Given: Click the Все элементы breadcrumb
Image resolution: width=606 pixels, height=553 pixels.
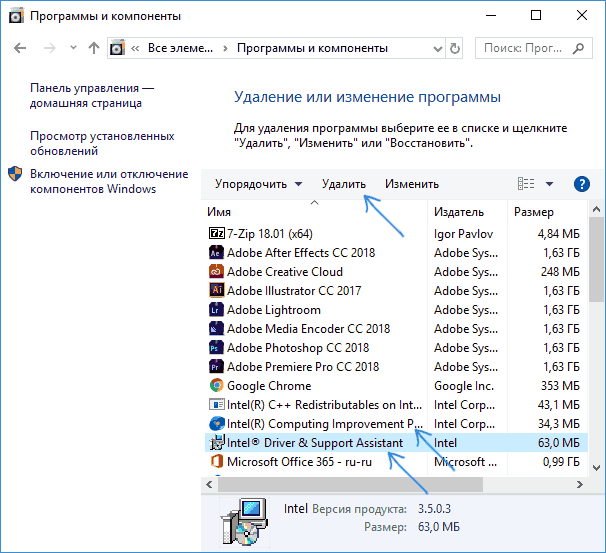Looking at the screenshot, I should point(180,48).
